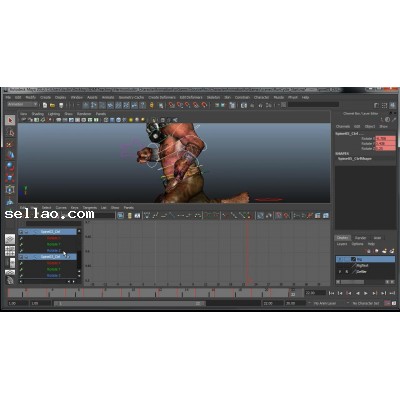The width and height of the screenshot is (400, 400).
Task: Select green Rotate Y curve in outliner
Action: pyautogui.click(x=54, y=244)
